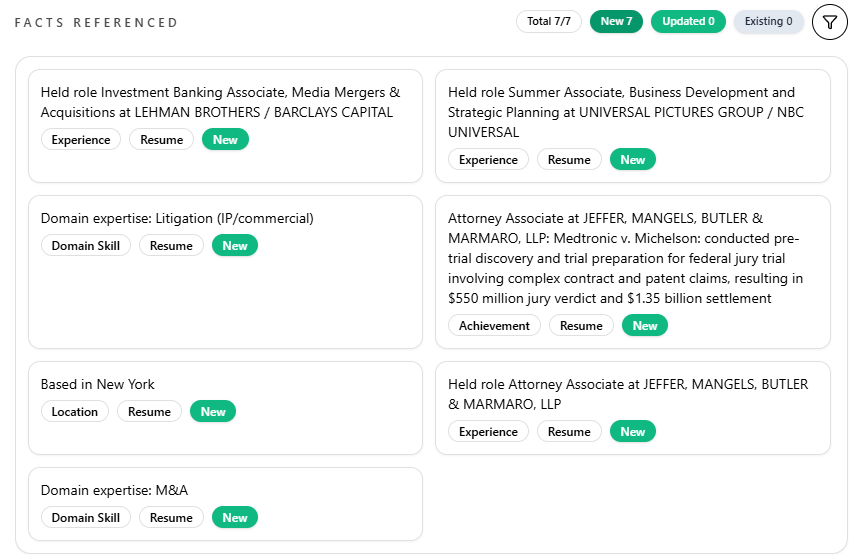Click New badge on Held role Attorney Associate card
This screenshot has width=852, height=555.
click(x=632, y=432)
